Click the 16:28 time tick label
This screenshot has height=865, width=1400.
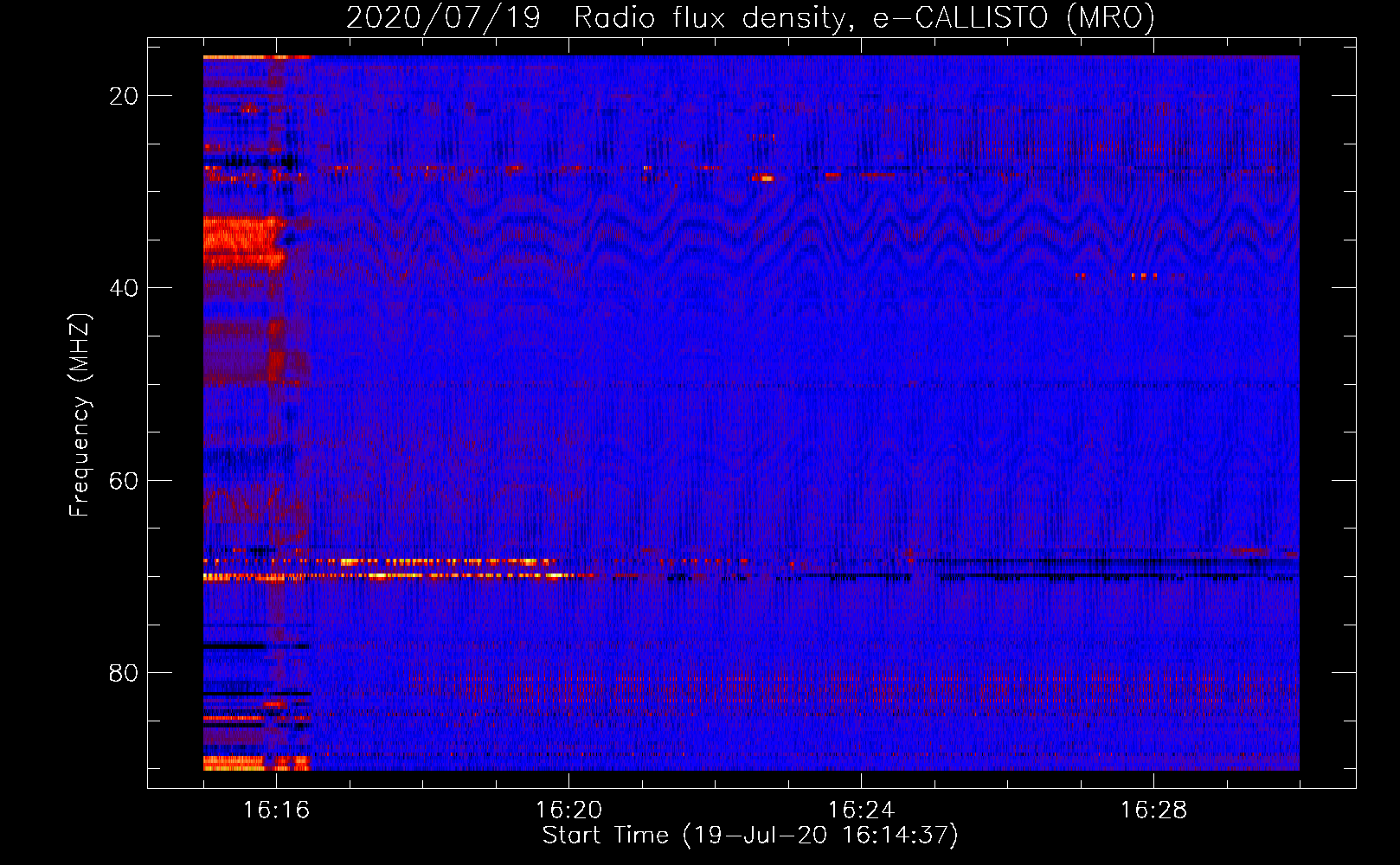(1153, 811)
